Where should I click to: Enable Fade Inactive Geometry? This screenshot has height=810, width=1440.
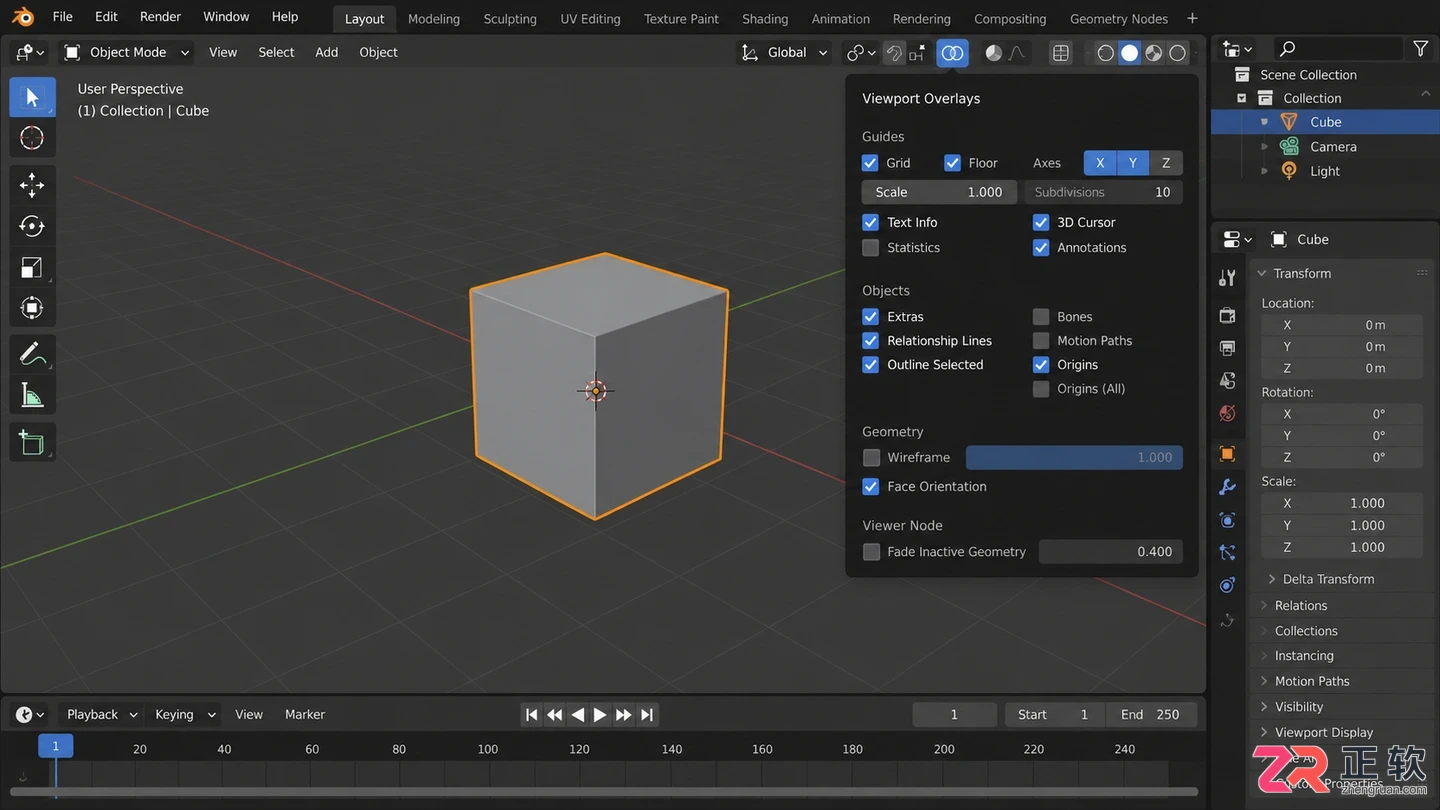tap(871, 552)
